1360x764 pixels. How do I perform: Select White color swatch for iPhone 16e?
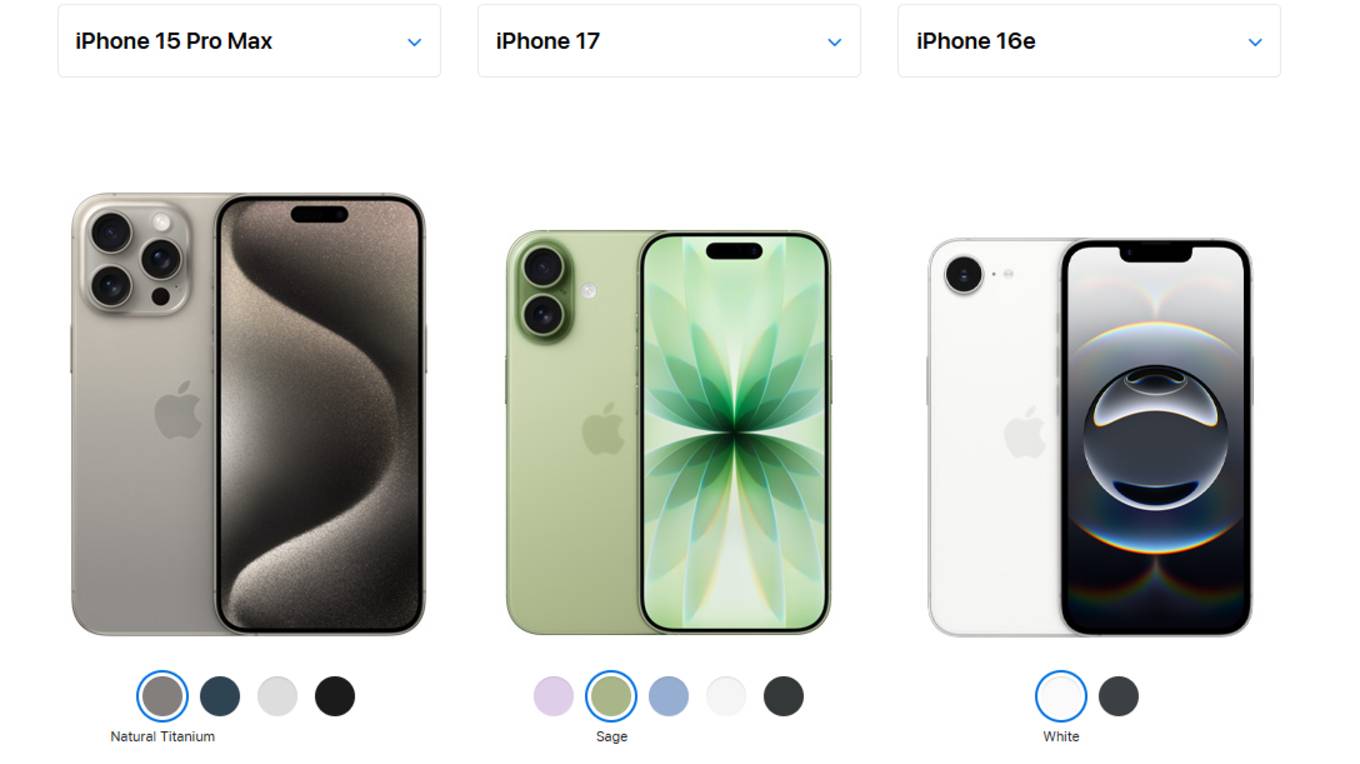pyautogui.click(x=1061, y=696)
